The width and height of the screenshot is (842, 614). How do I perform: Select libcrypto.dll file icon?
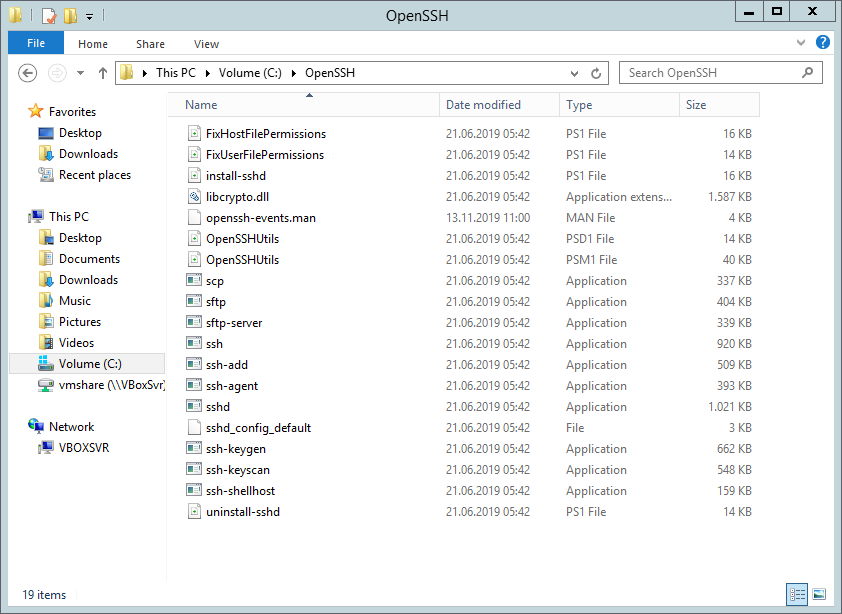194,196
